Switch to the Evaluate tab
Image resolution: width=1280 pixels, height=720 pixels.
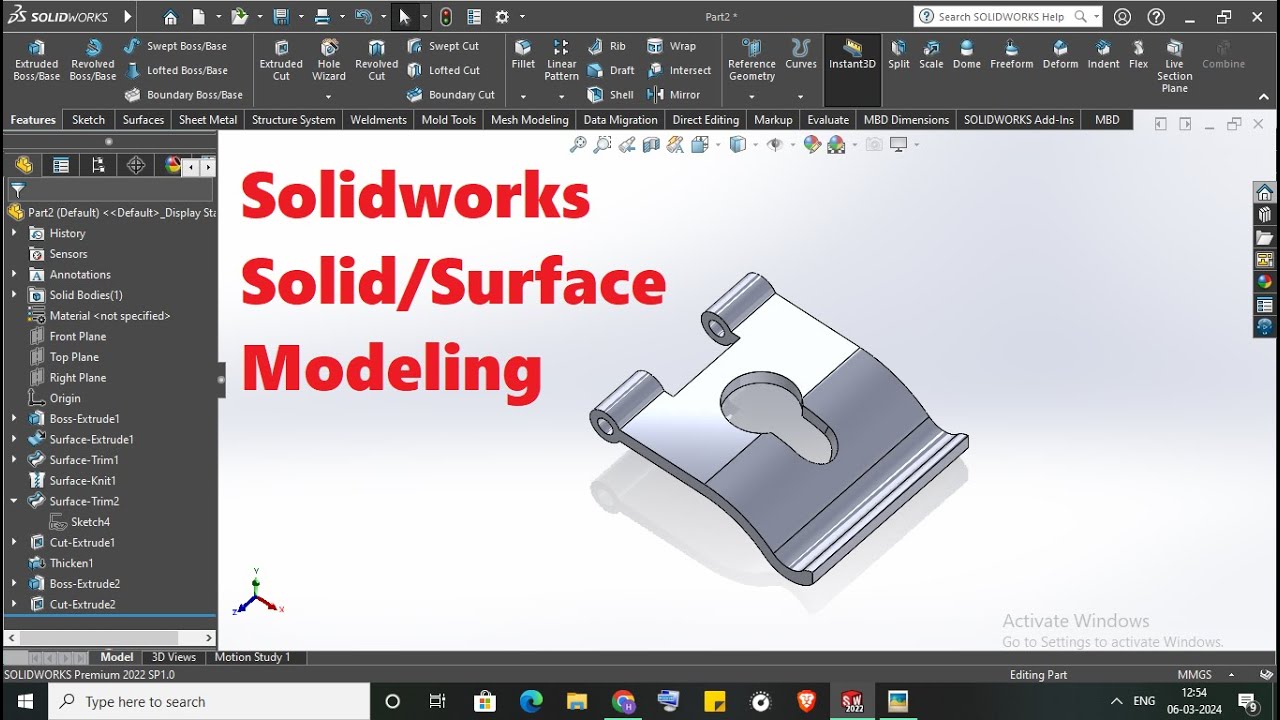click(x=828, y=120)
